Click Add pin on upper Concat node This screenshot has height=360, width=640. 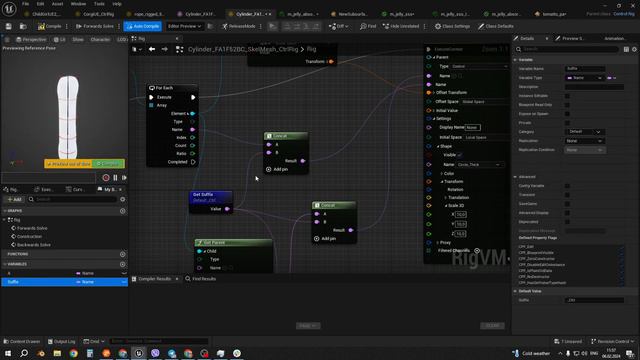[x=277, y=169]
